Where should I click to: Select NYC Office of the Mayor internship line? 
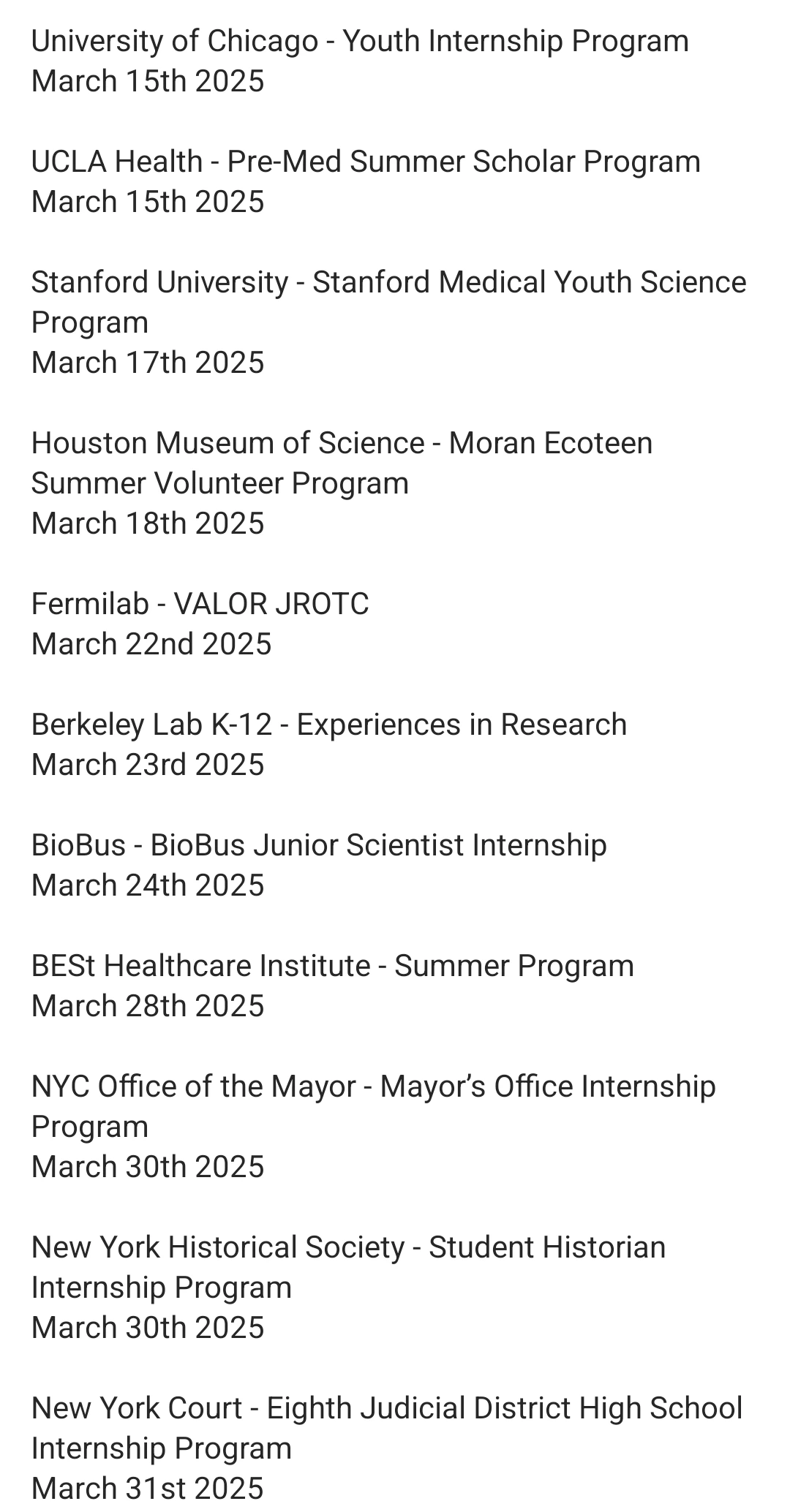click(374, 1106)
